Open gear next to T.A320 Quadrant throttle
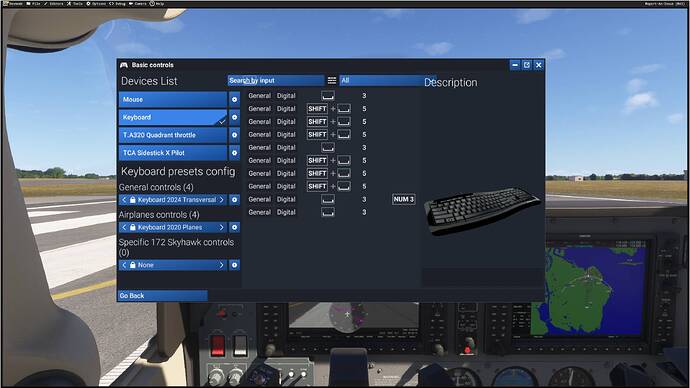 235,135
